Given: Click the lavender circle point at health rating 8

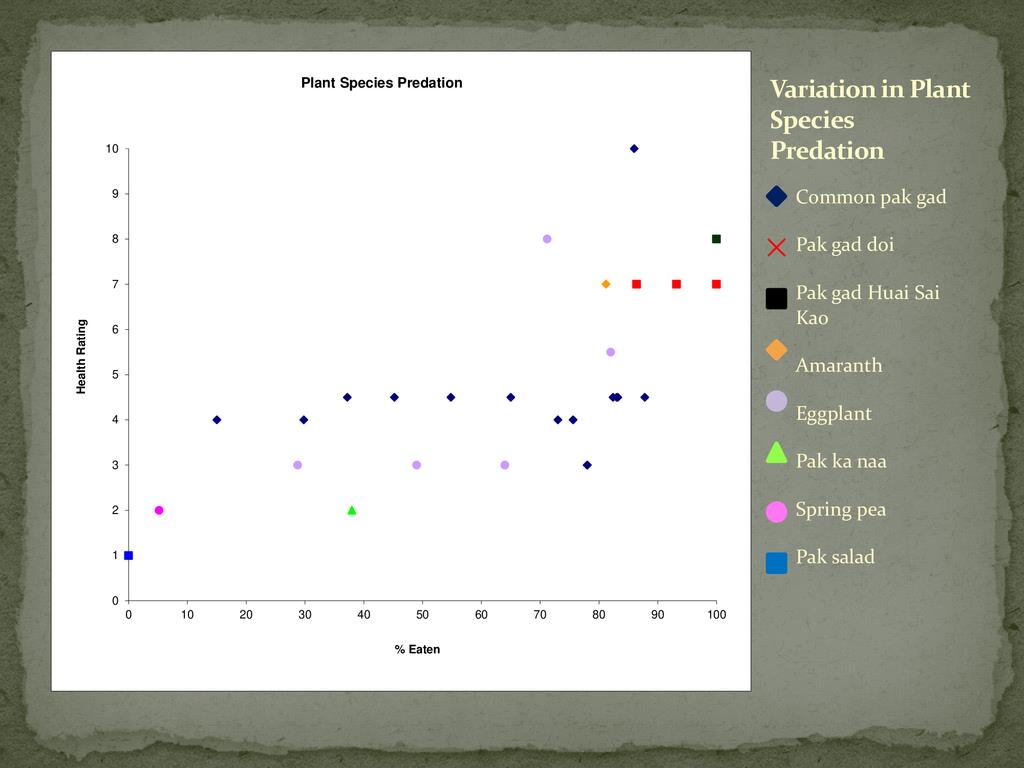Looking at the screenshot, I should [x=547, y=239].
